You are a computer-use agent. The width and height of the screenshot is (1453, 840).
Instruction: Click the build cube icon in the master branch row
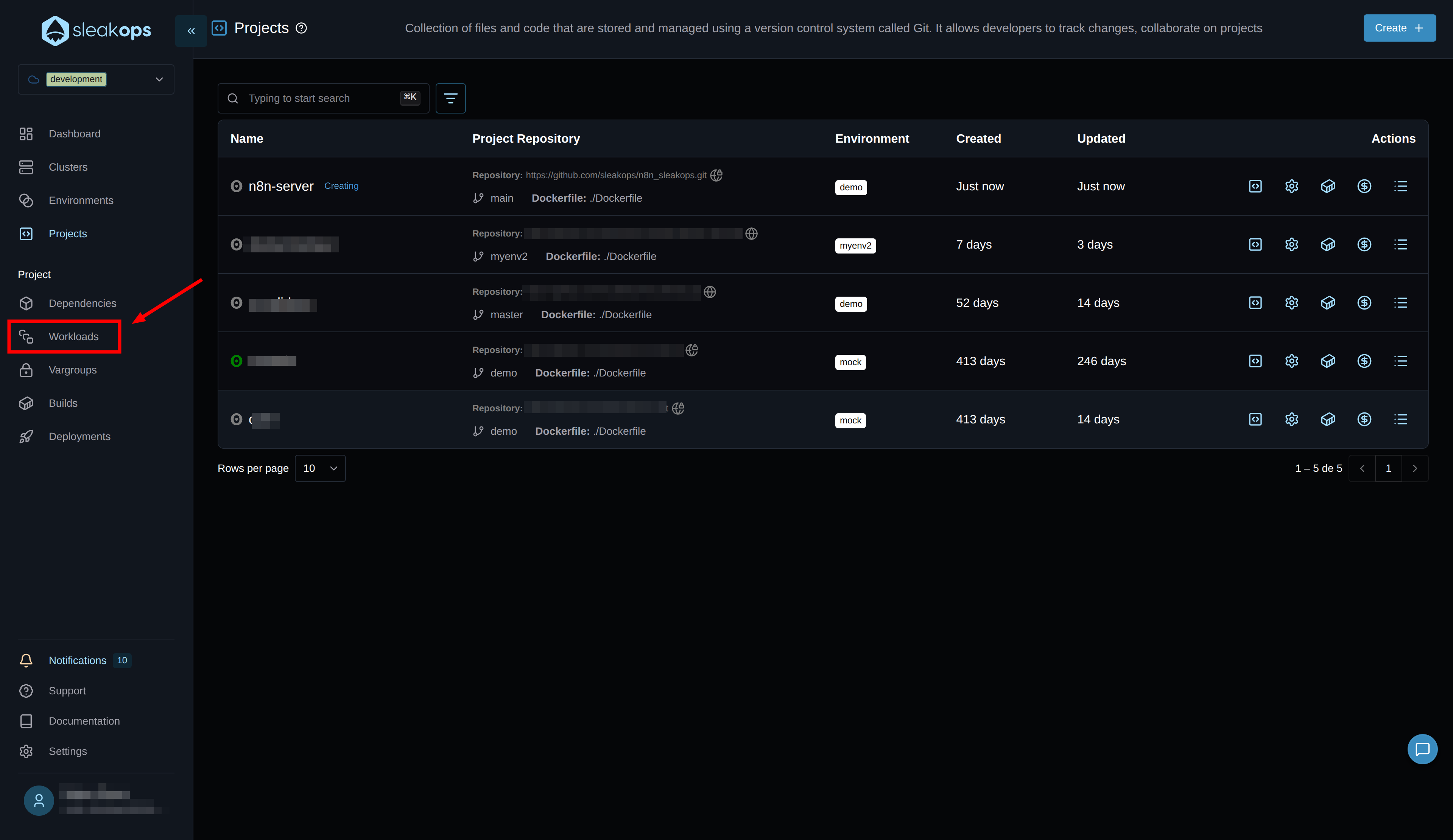click(x=1327, y=303)
